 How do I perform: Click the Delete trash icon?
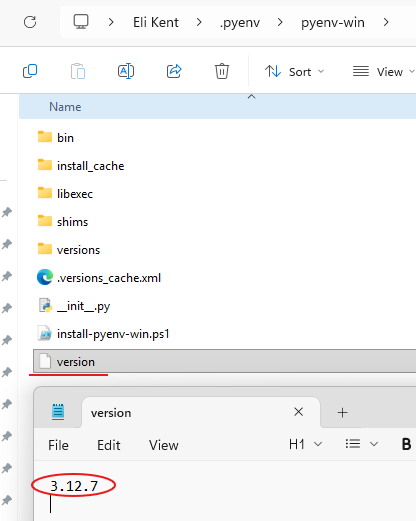pos(222,71)
